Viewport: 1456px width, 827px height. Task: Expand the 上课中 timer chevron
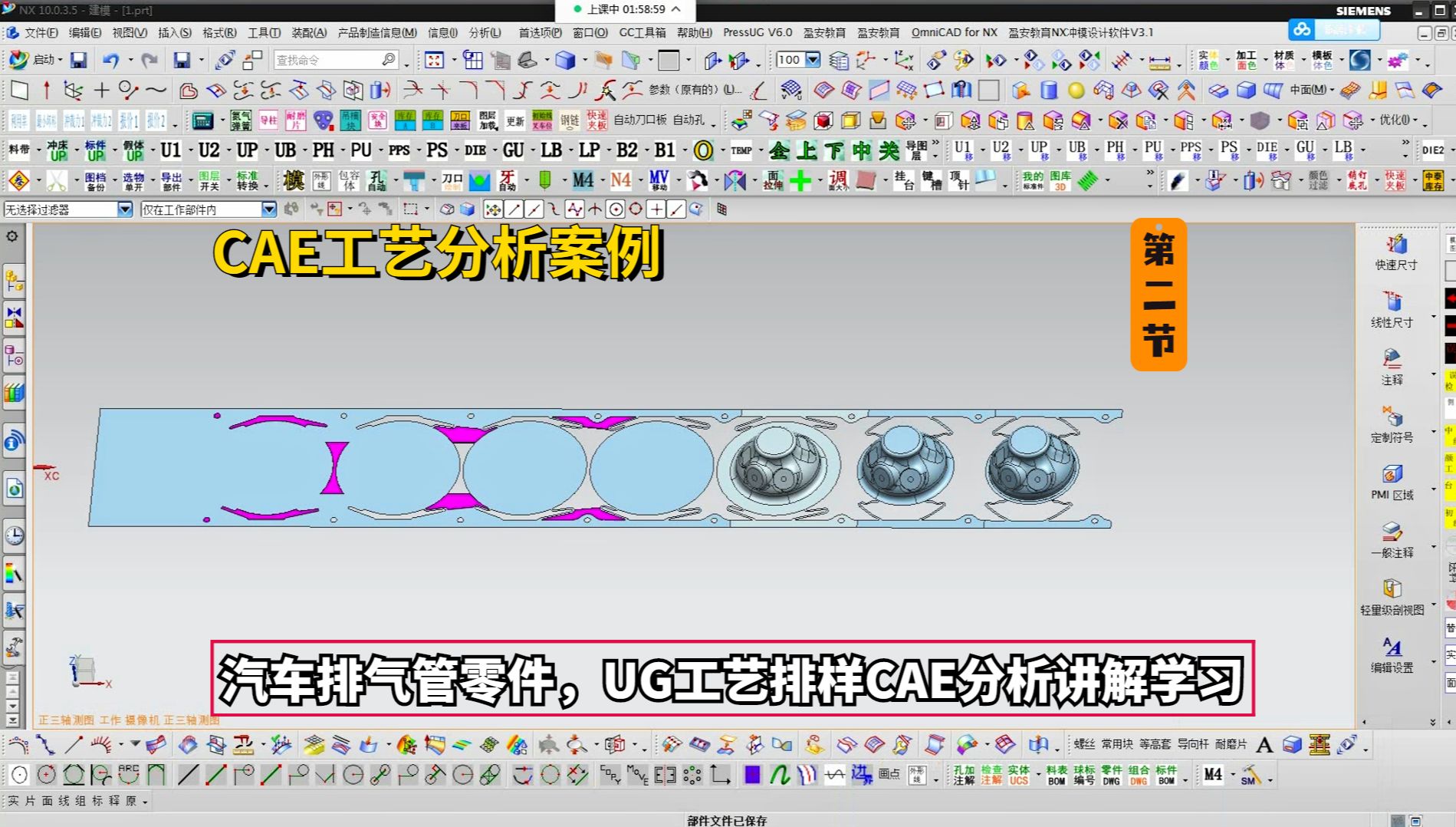(675, 9)
